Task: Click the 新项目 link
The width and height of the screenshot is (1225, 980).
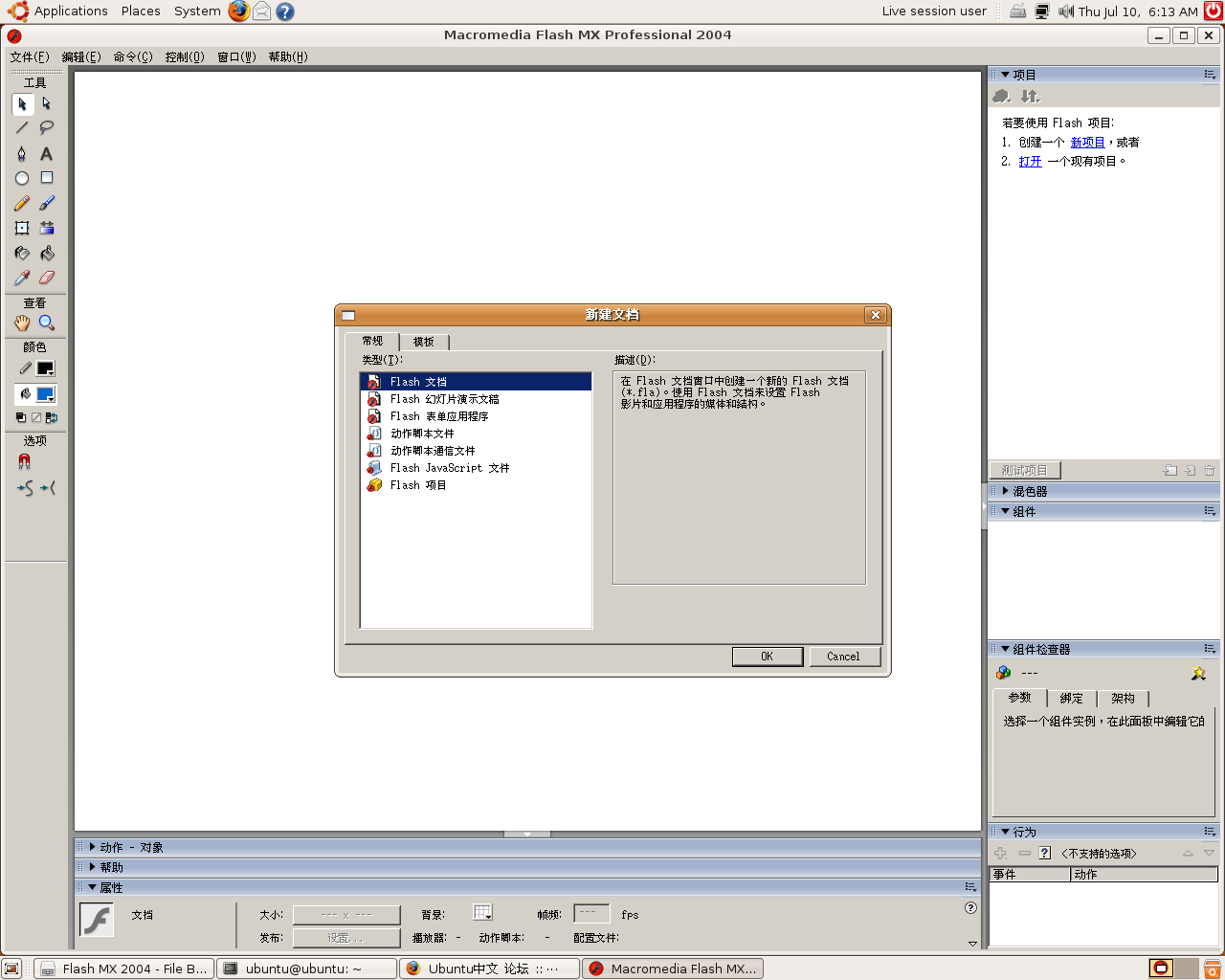Action: (x=1087, y=143)
